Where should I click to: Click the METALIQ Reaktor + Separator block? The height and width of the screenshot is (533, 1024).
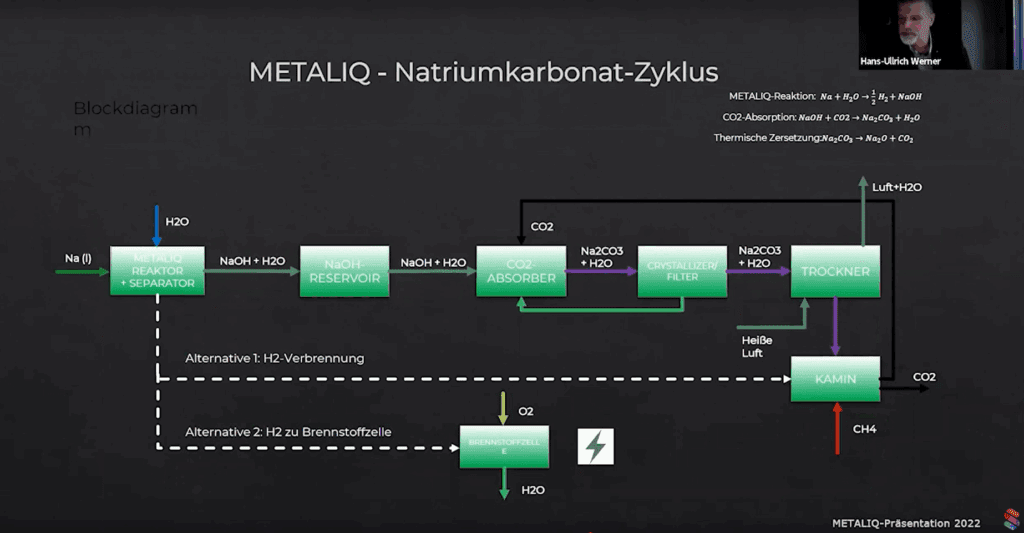click(157, 271)
